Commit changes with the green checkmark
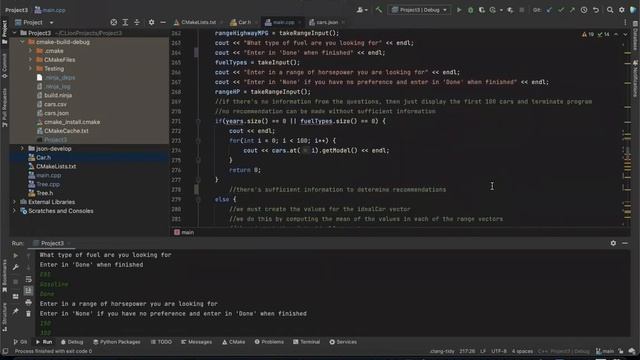The width and height of the screenshot is (640, 360). click(561, 10)
